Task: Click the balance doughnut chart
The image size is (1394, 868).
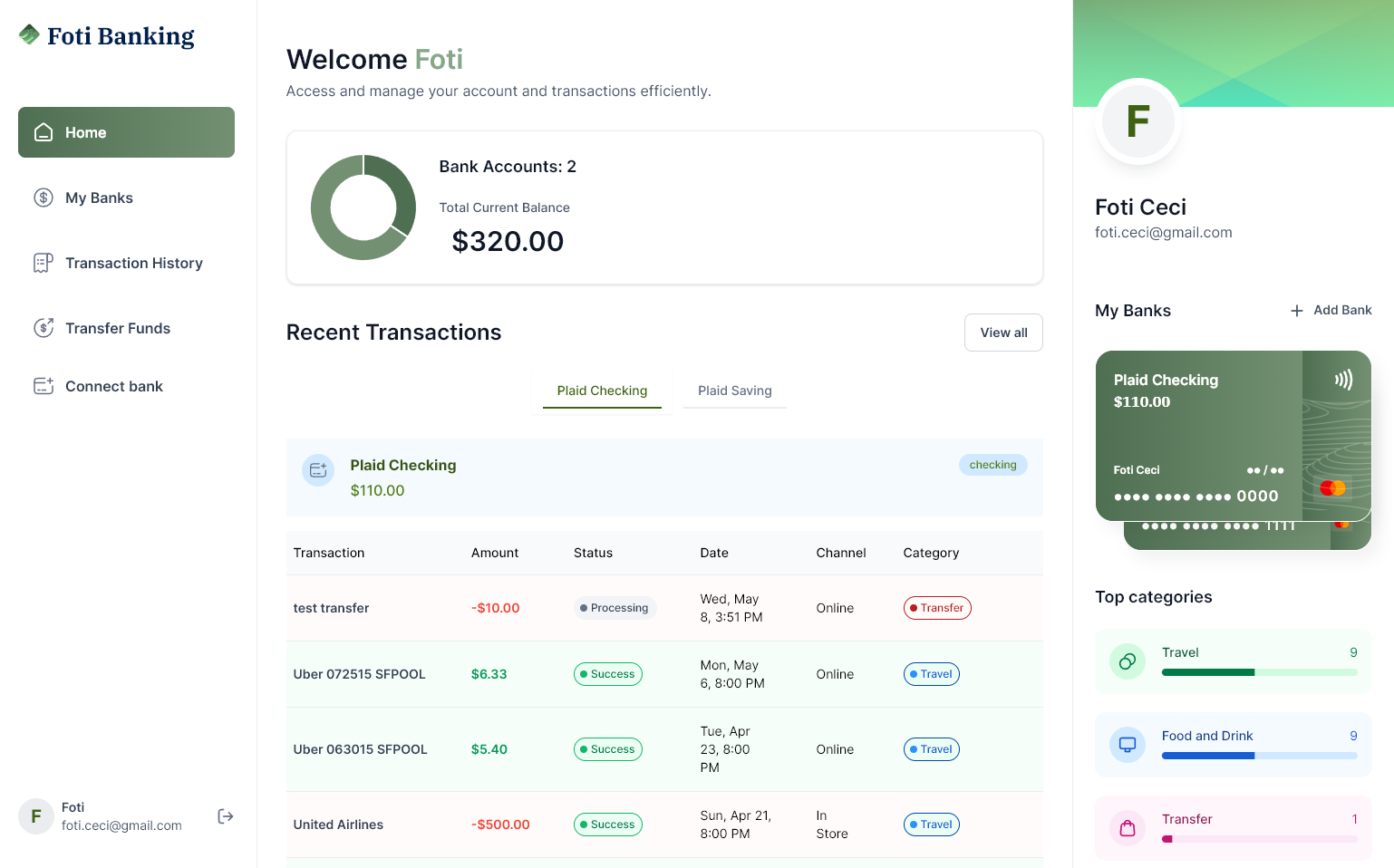Action: click(363, 207)
